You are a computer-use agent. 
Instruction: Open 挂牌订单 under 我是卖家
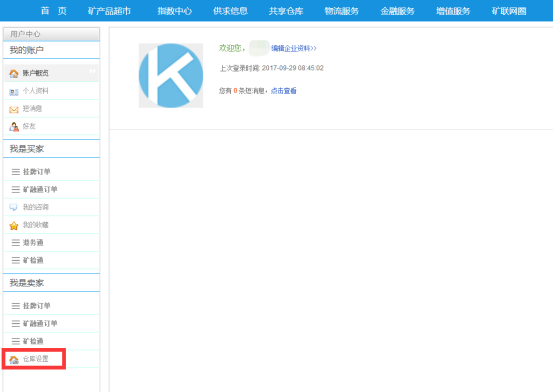(x=37, y=306)
